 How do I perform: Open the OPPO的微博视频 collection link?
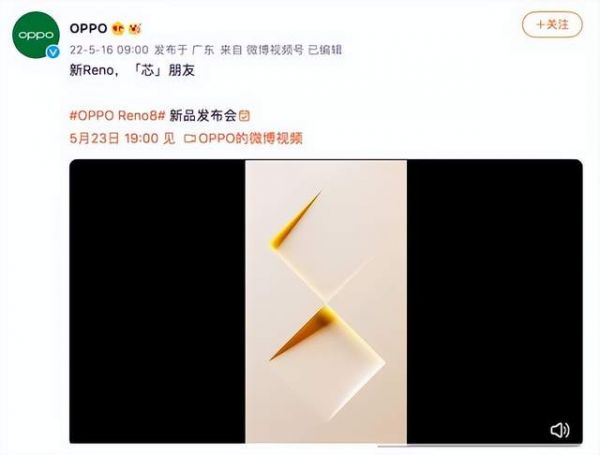click(x=250, y=138)
